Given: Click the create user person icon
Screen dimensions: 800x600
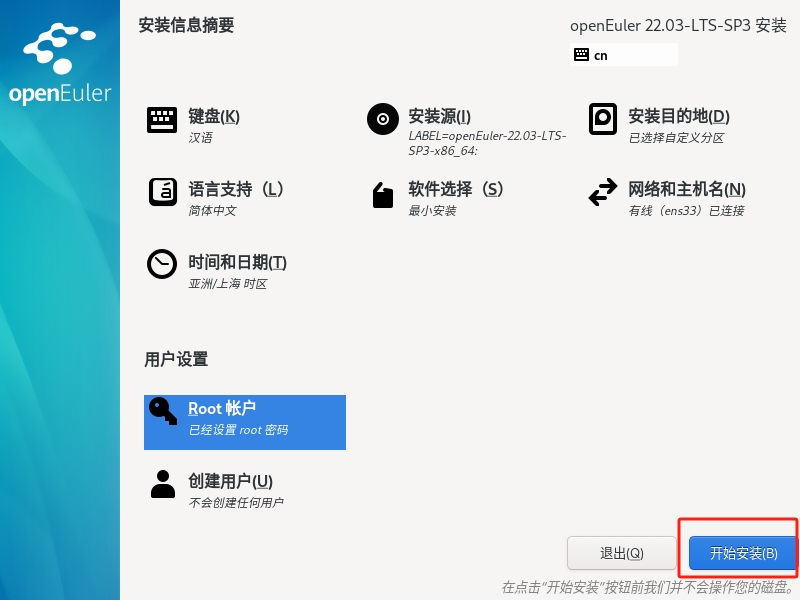Looking at the screenshot, I should pos(163,484).
